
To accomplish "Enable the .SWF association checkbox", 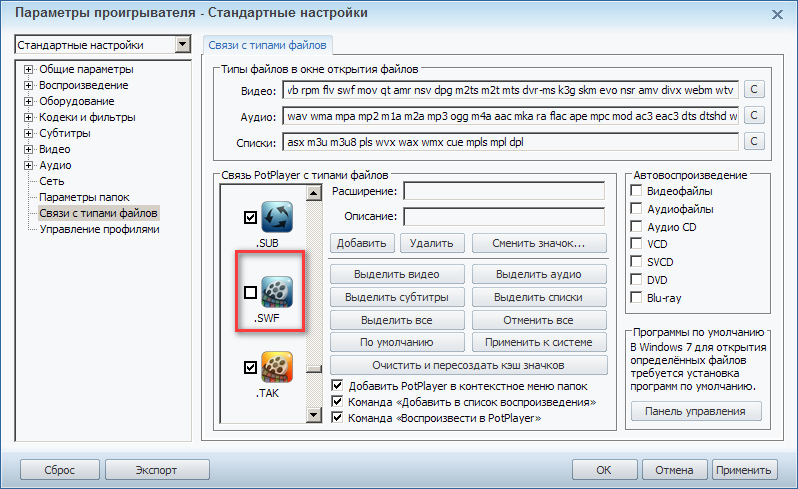I will pyautogui.click(x=250, y=292).
